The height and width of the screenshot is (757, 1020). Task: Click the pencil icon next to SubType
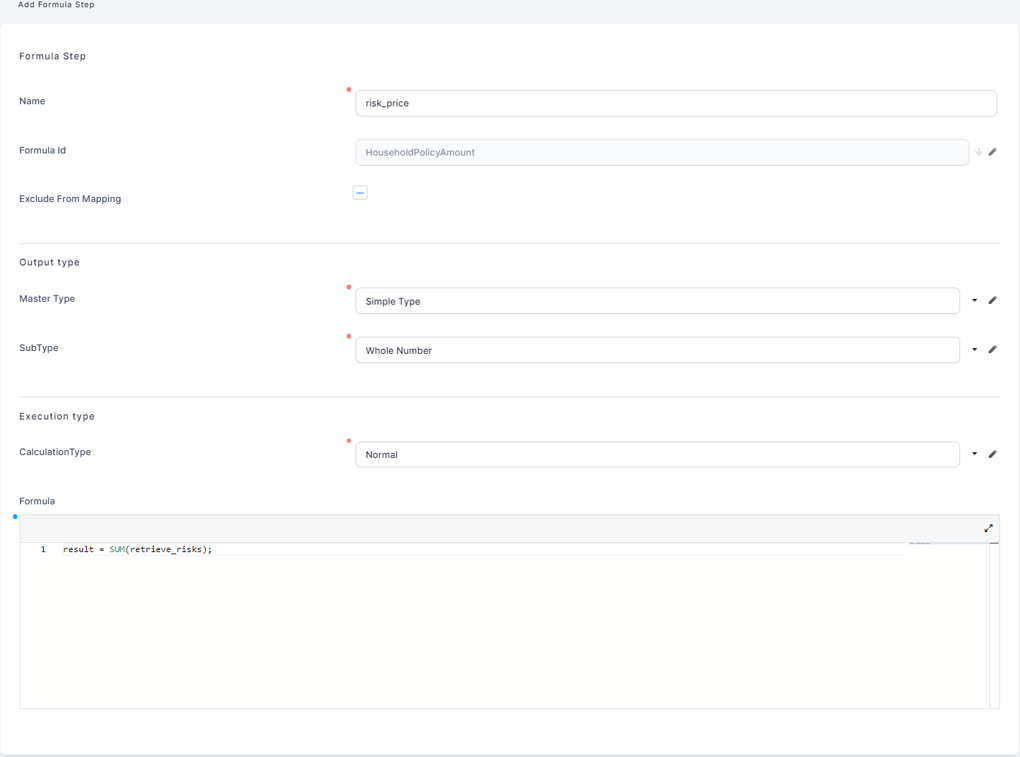(992, 350)
